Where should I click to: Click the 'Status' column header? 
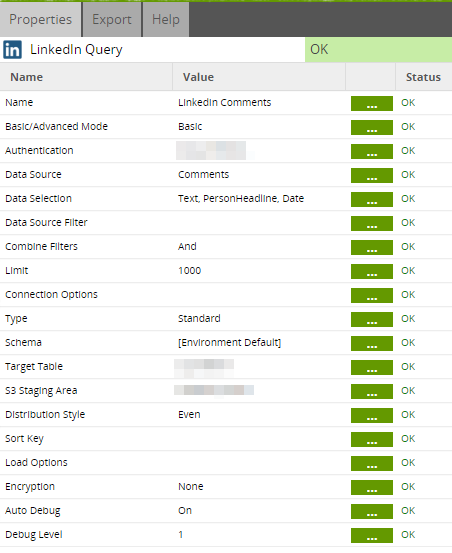tap(423, 77)
